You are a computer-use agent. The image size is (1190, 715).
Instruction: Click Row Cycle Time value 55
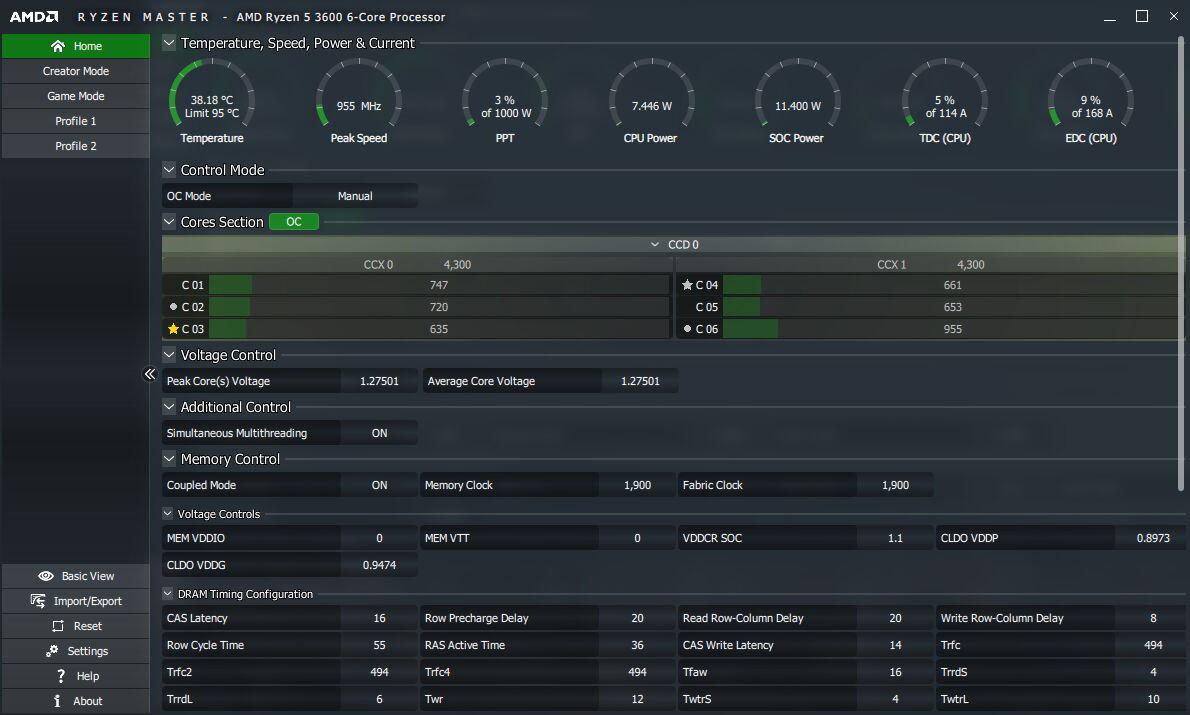click(379, 644)
